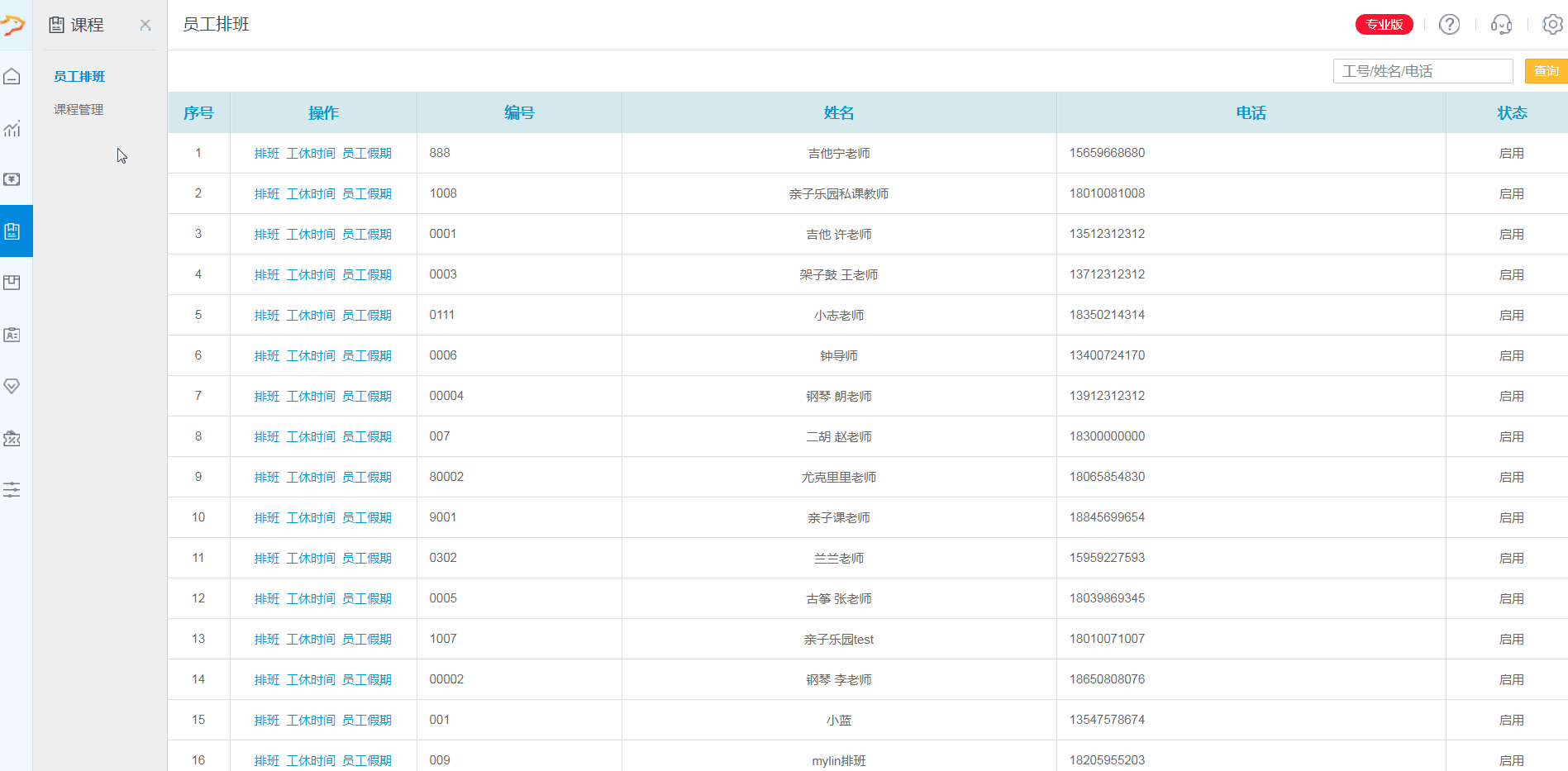Open 工休时间 for 钟导师 row
1568x771 pixels.
point(311,355)
